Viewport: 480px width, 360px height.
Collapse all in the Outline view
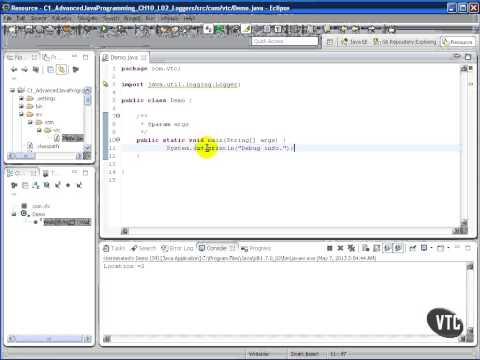[x=25, y=185]
